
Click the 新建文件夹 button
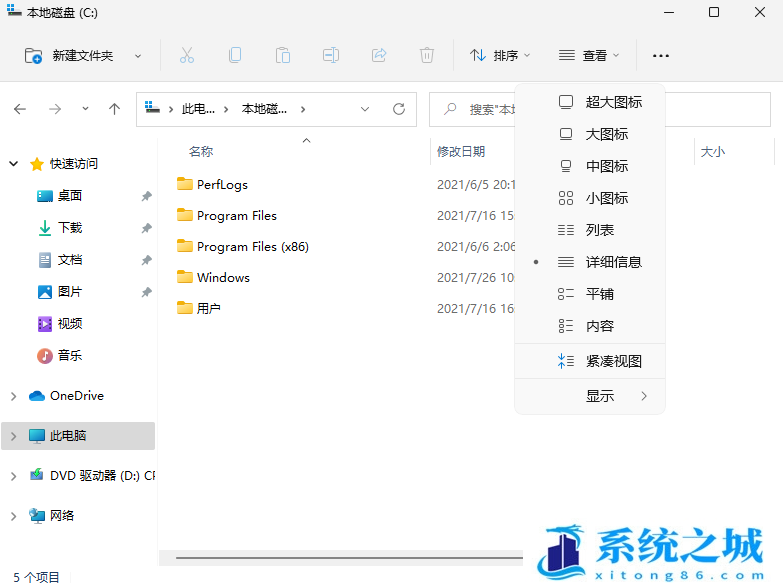pos(70,55)
